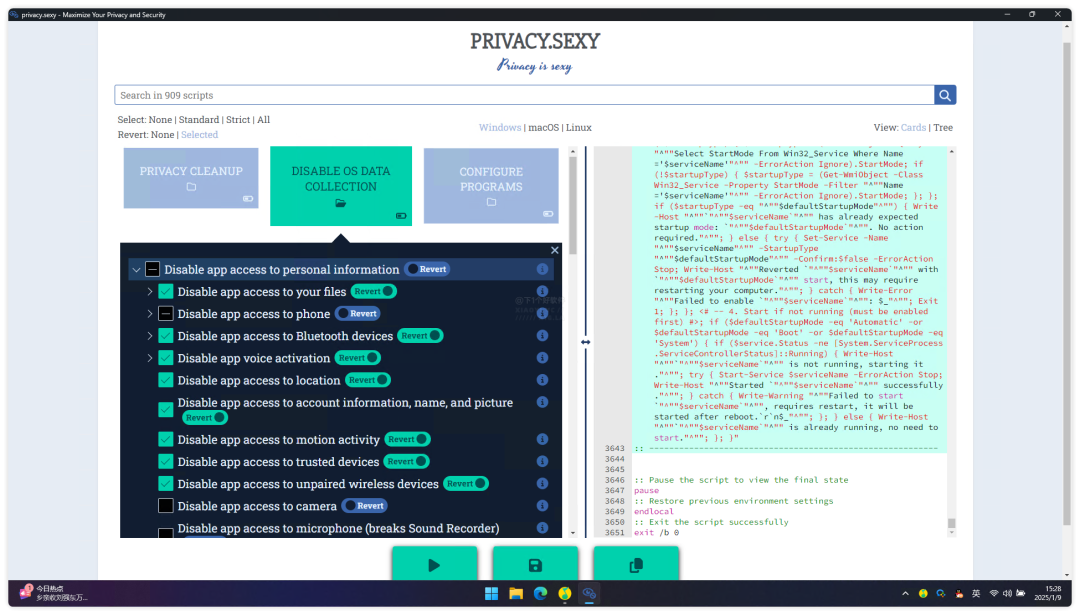Open Windows Start menu

[x=491, y=594]
